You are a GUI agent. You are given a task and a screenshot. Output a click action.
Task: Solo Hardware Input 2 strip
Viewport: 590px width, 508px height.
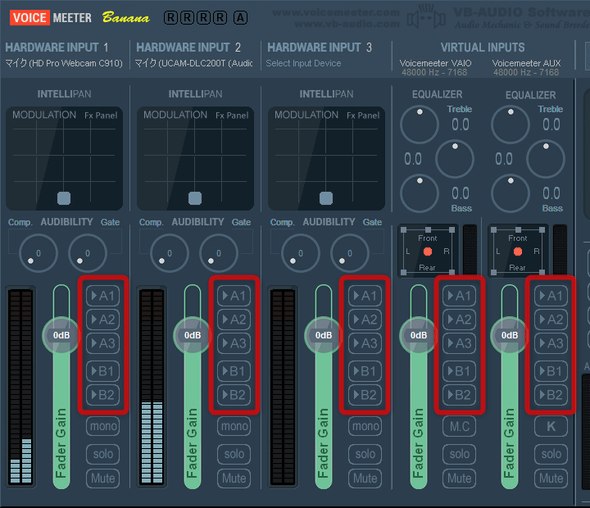click(234, 454)
